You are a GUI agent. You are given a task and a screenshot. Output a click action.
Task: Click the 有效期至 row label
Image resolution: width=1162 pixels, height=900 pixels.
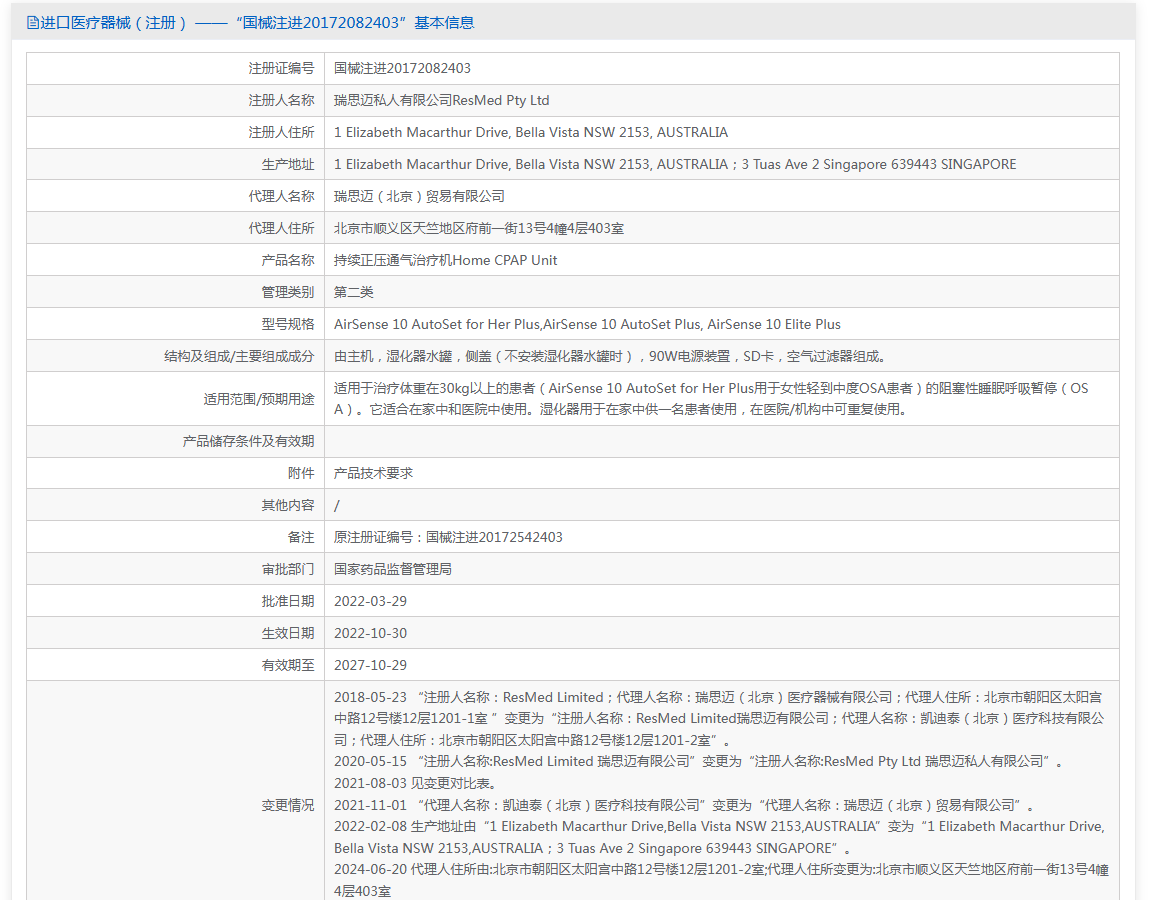(x=288, y=665)
